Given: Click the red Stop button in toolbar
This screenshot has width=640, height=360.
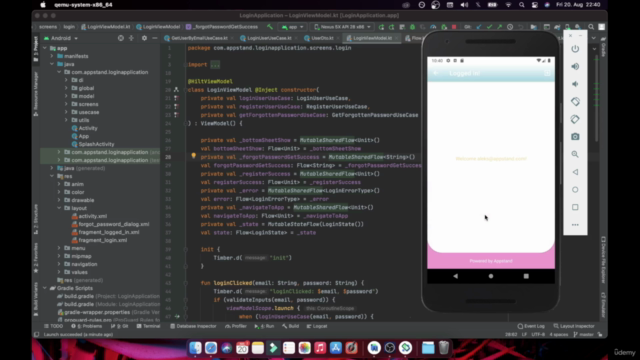Looking at the screenshot, I should (x=454, y=27).
